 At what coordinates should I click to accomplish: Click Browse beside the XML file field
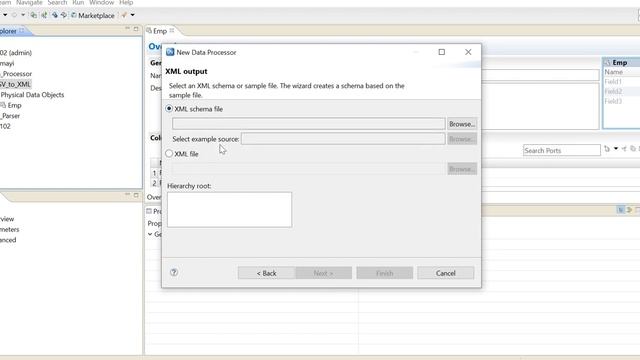click(462, 169)
